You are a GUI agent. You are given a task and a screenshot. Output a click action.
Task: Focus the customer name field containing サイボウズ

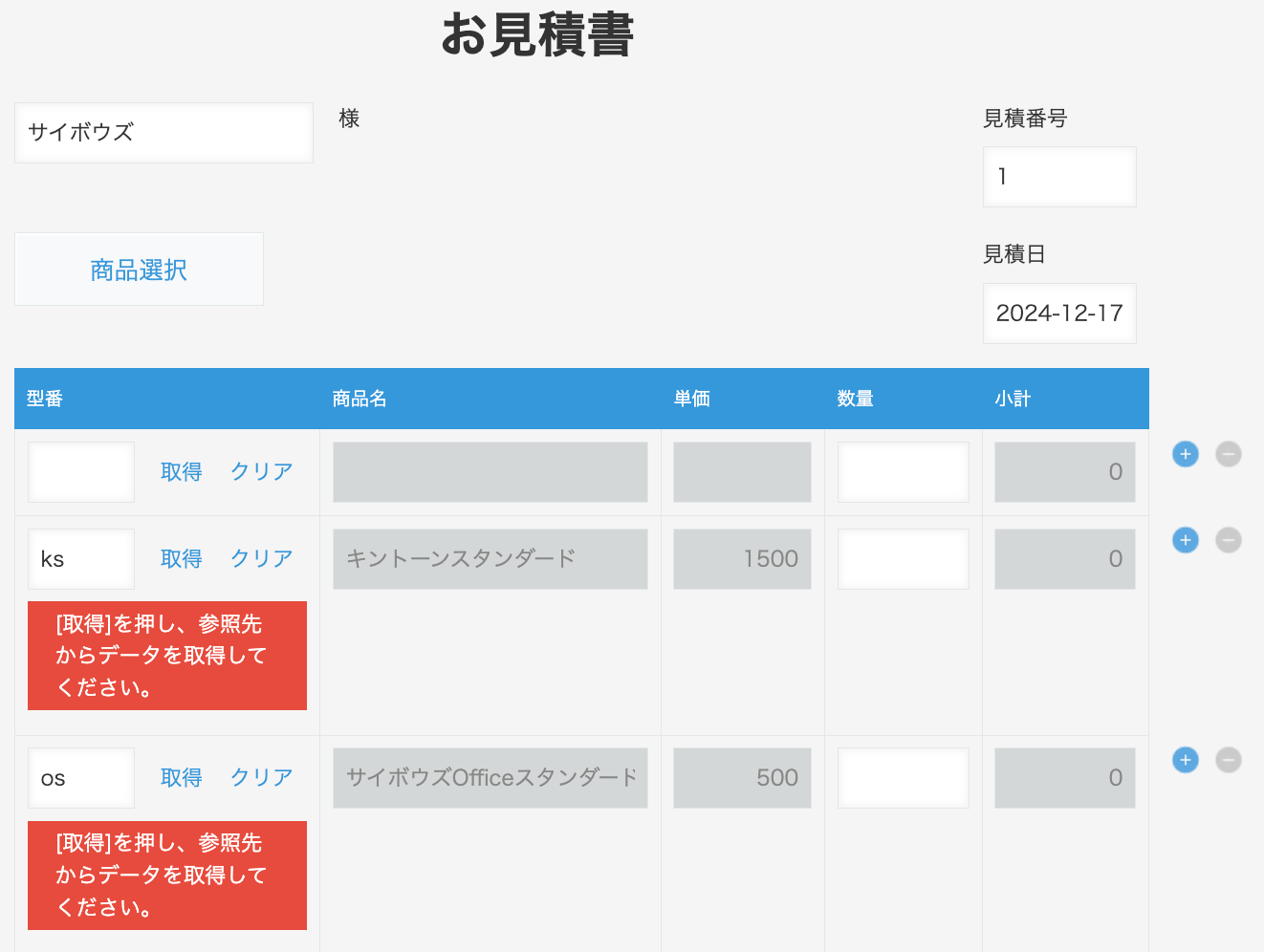pos(163,133)
